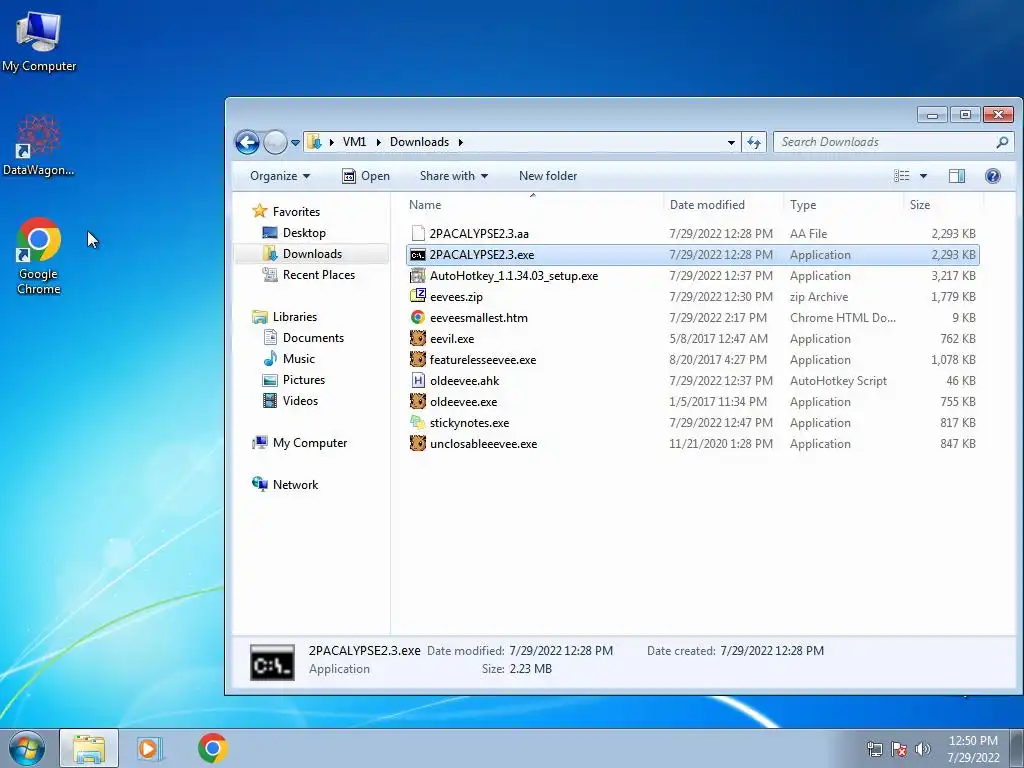Select the featurelesseevee.exe icon
Image resolution: width=1024 pixels, height=768 pixels.
[418, 359]
